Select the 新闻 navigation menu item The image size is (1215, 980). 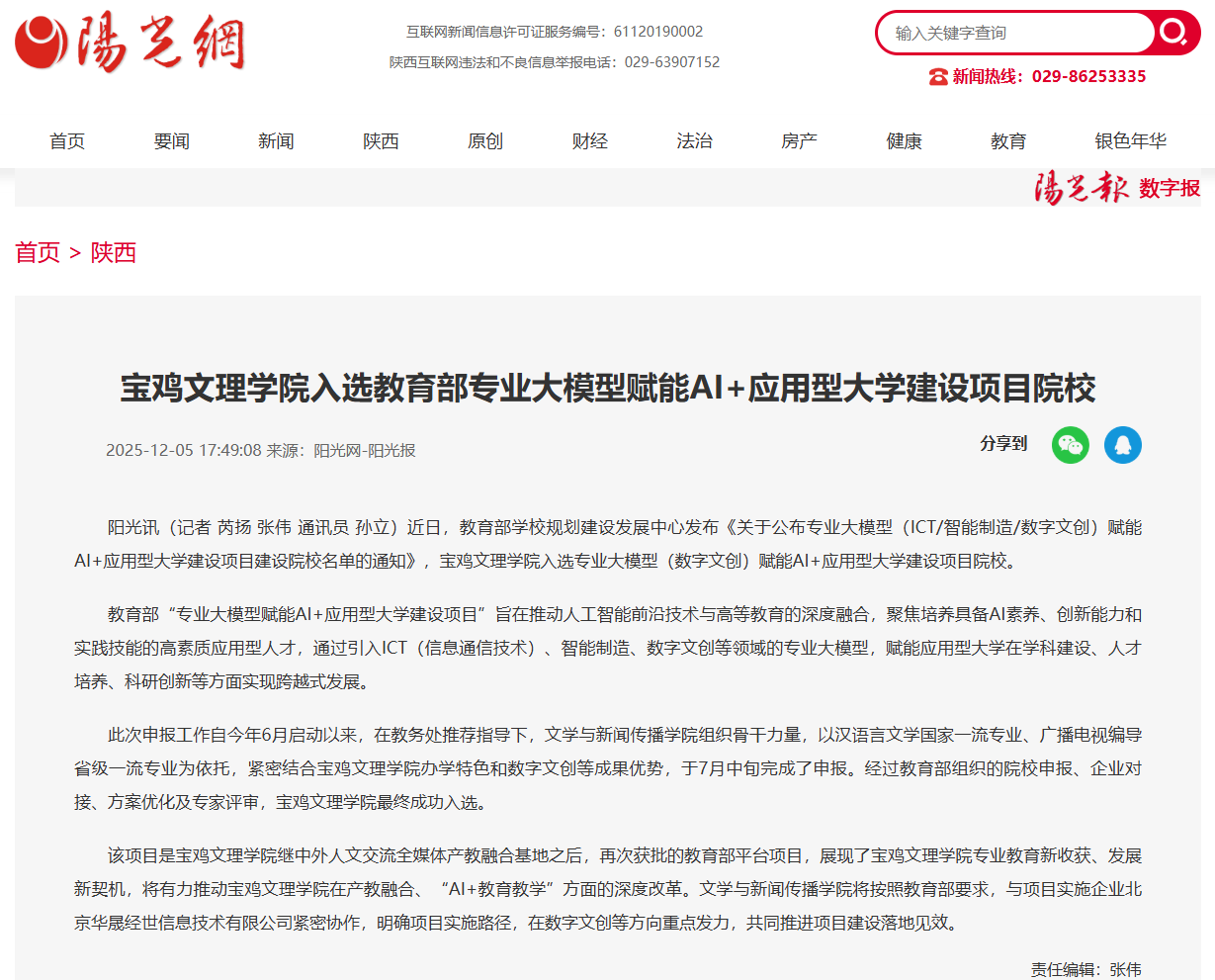[x=276, y=141]
